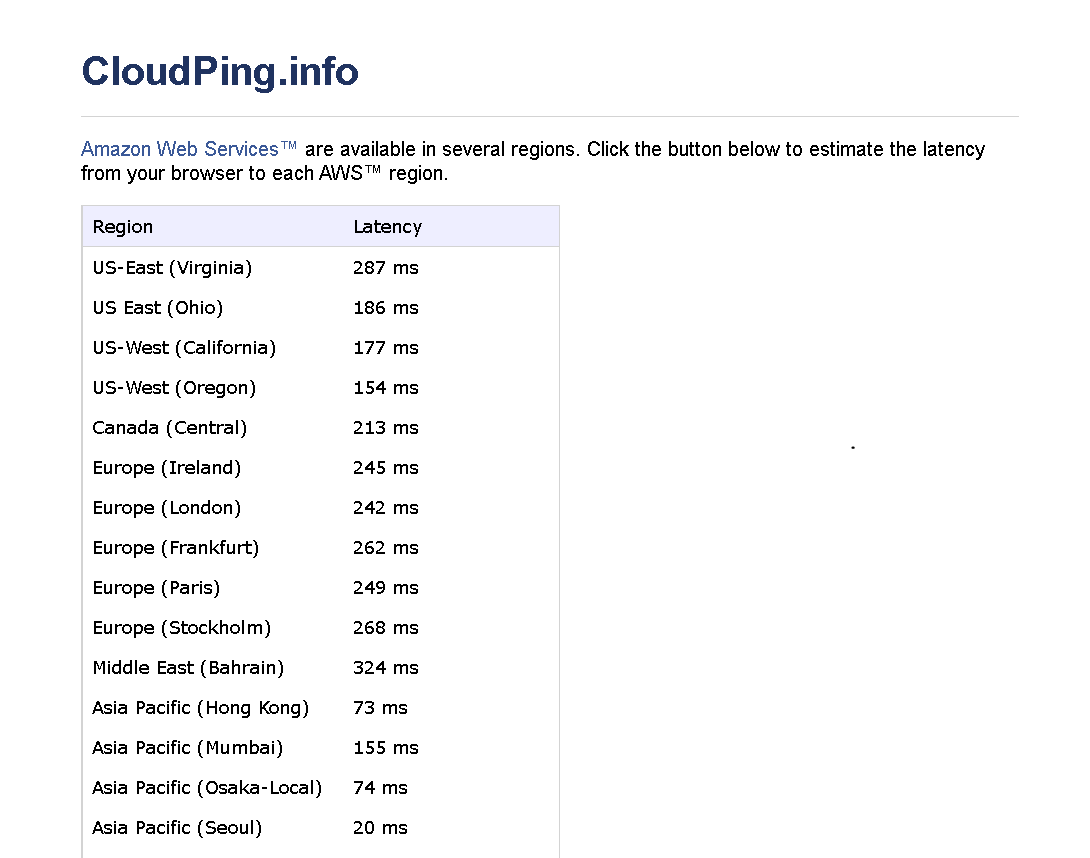Click the Middle East (Bahrain) row label
1090x858 pixels.
point(188,667)
